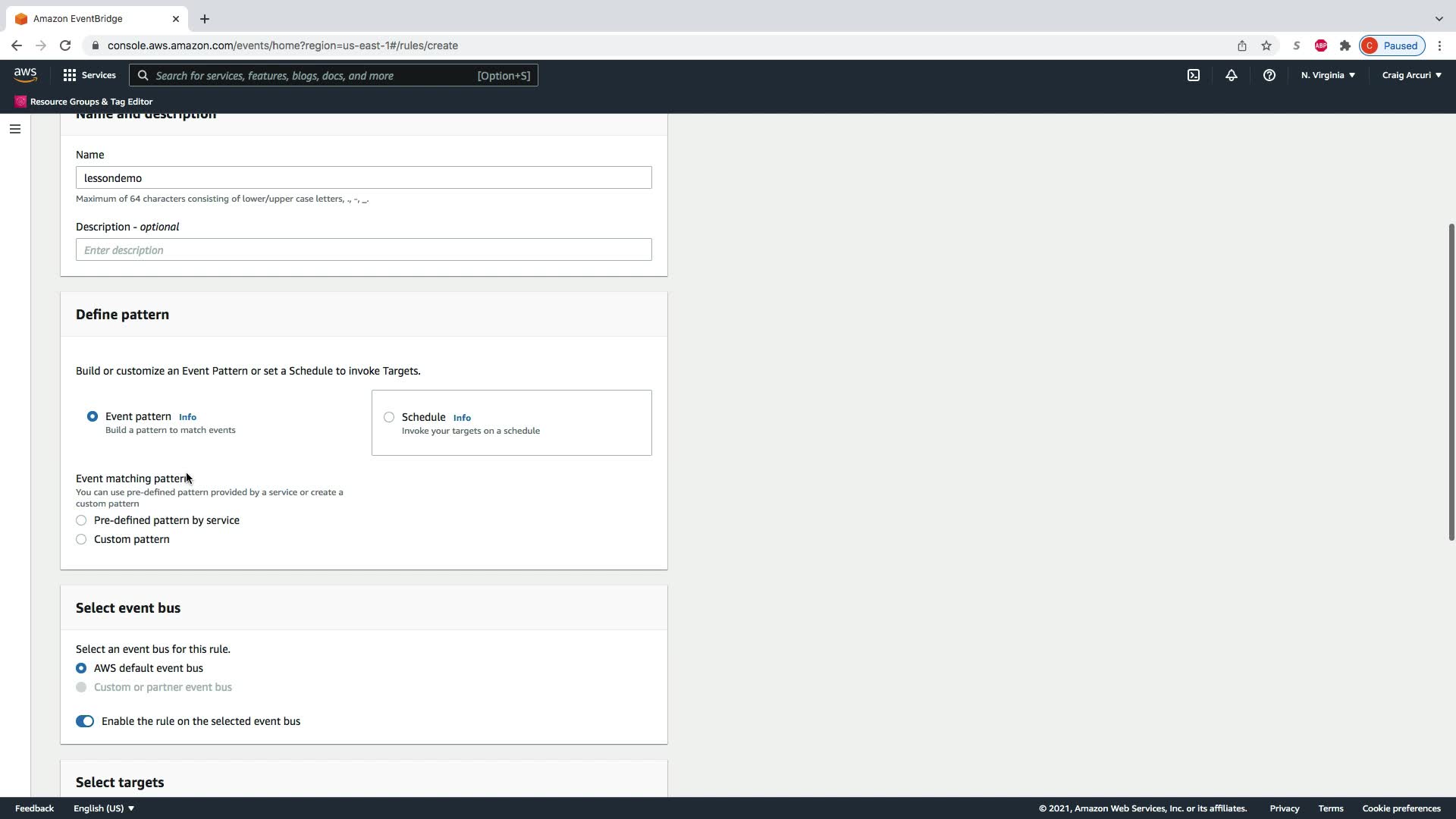Open the N. Virginia region dropdown
The image size is (1456, 819).
pos(1327,75)
